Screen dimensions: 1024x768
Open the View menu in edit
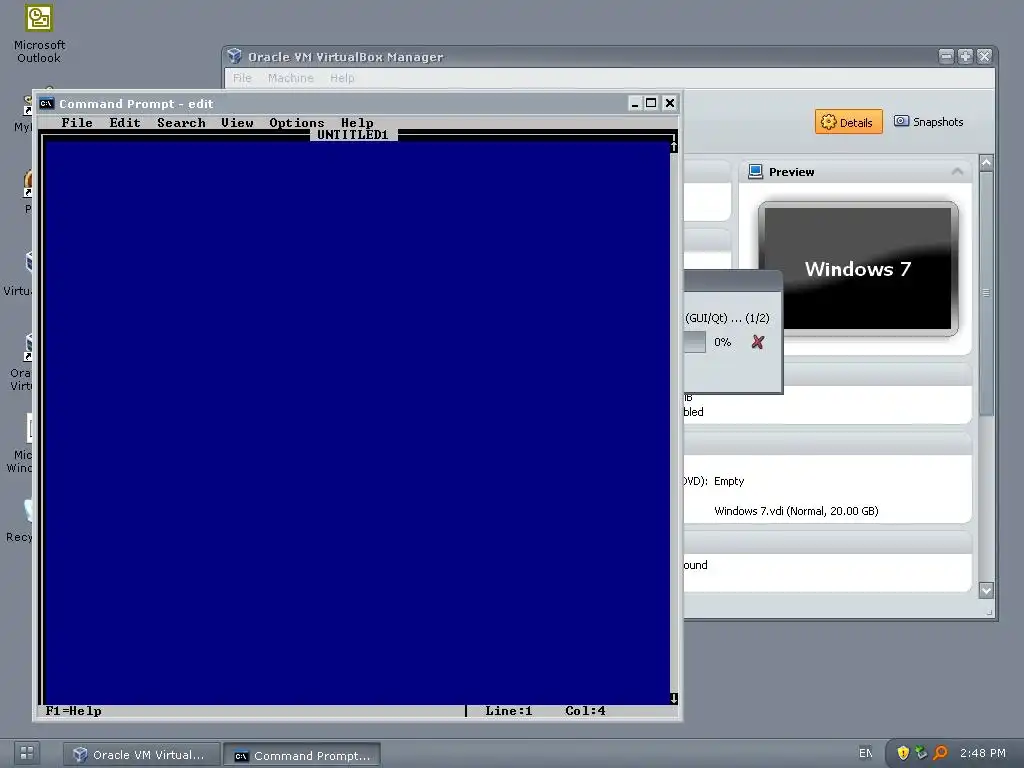pyautogui.click(x=237, y=123)
